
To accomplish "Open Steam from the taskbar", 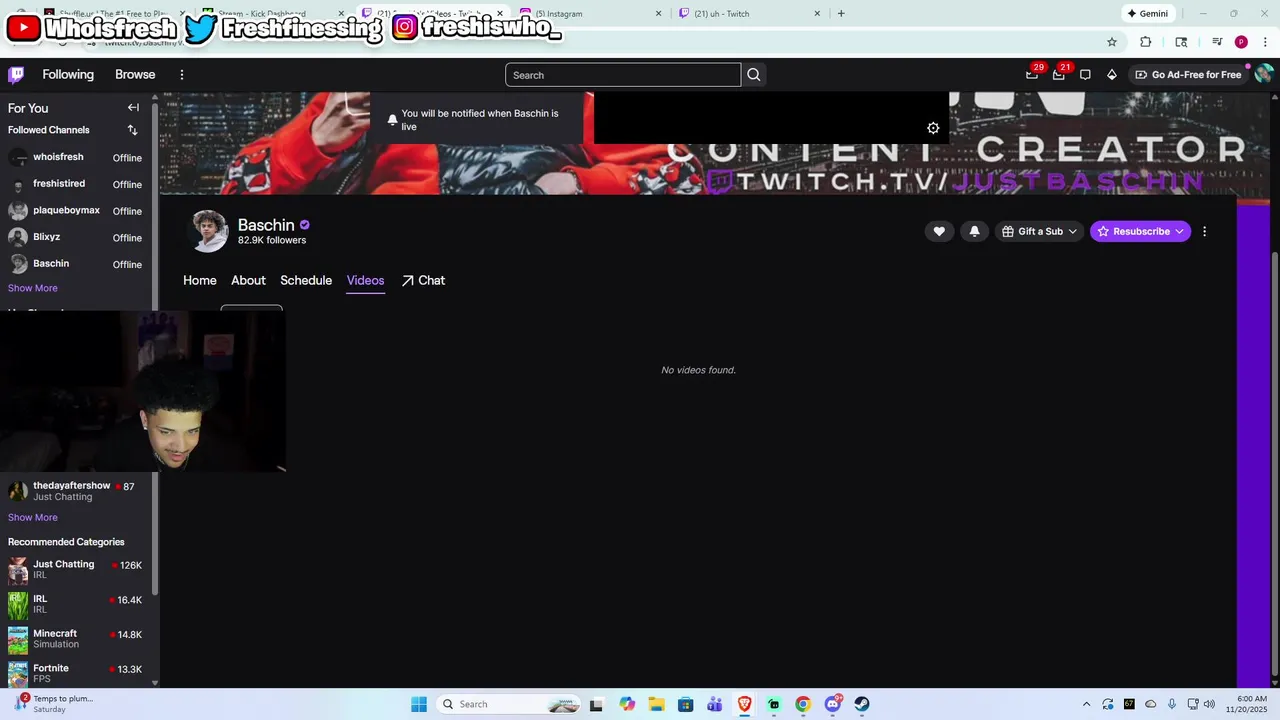I will coord(862,704).
